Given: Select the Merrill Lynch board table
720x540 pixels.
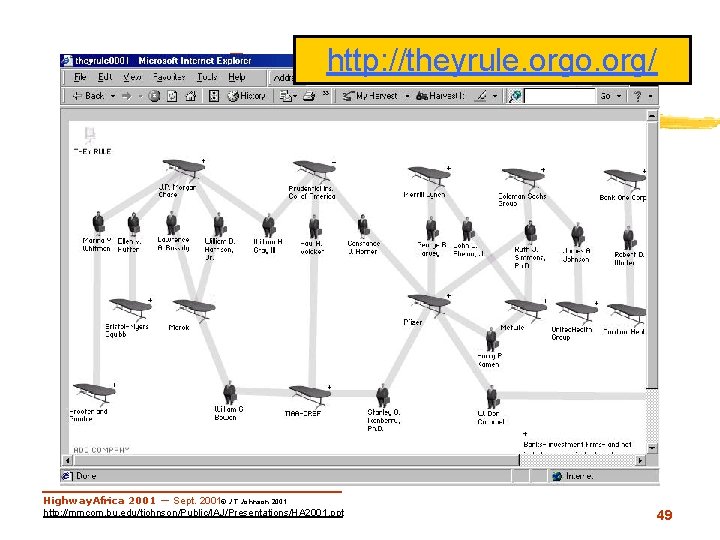Looking at the screenshot, I should (429, 176).
